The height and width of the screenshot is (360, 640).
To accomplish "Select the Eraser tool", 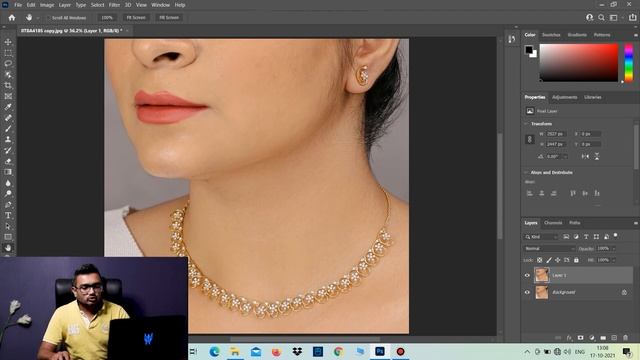I will click(8, 161).
